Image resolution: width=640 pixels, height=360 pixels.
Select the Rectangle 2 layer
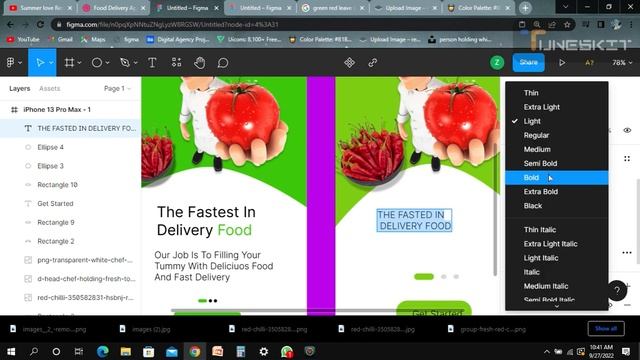click(x=71, y=241)
